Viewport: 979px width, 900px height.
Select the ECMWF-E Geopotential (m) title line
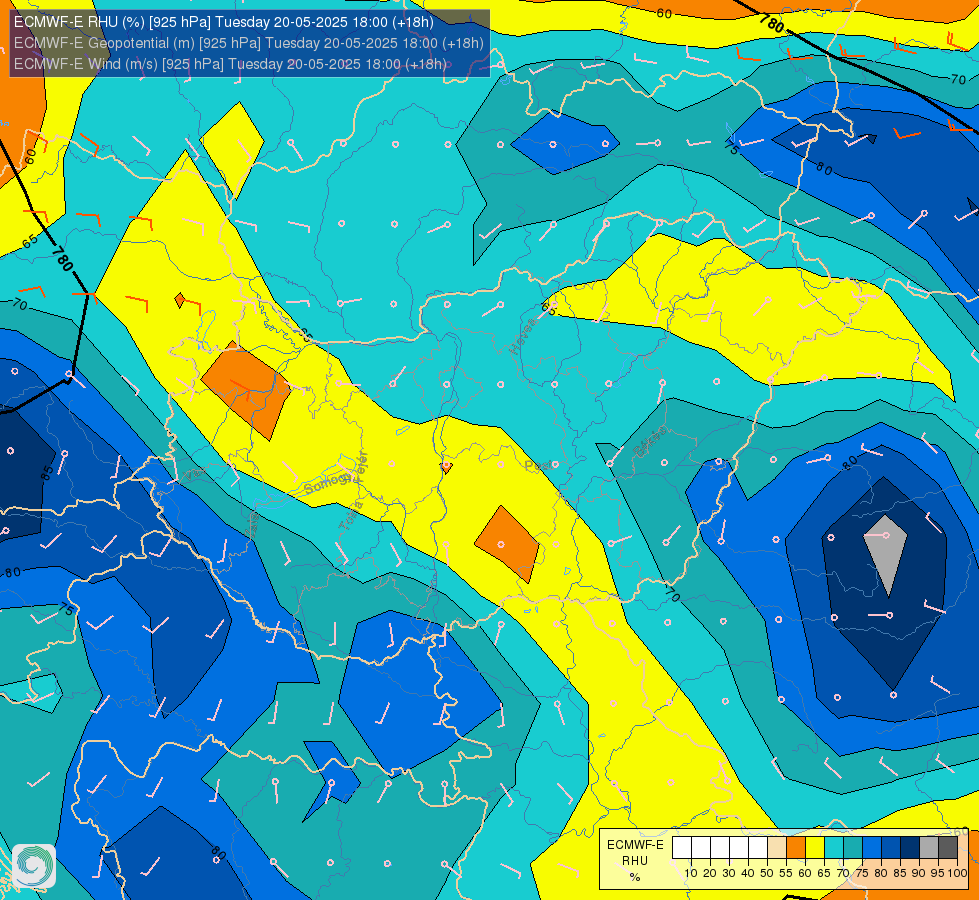pos(248,43)
